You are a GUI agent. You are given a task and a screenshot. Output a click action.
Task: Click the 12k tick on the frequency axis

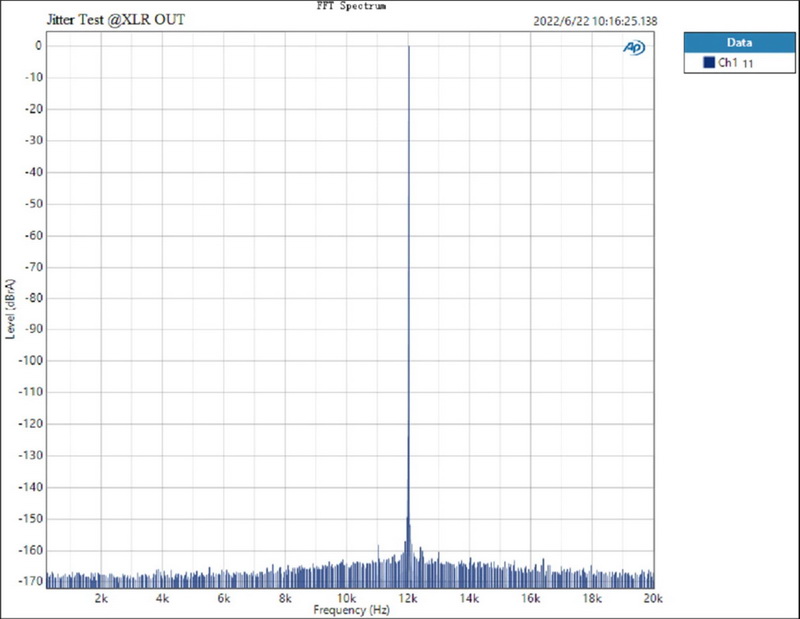408,598
